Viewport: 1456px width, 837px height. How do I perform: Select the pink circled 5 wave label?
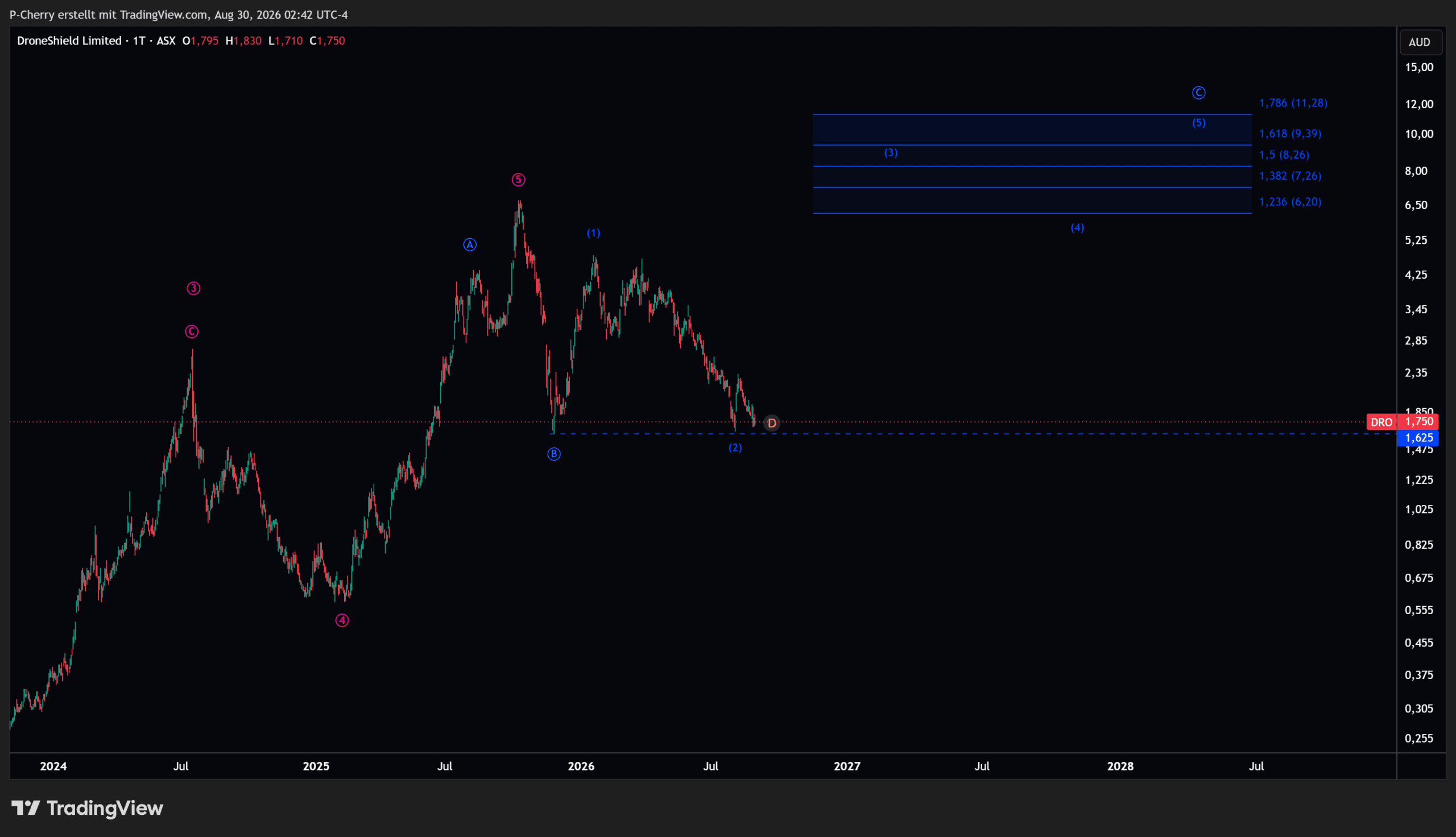tap(518, 180)
